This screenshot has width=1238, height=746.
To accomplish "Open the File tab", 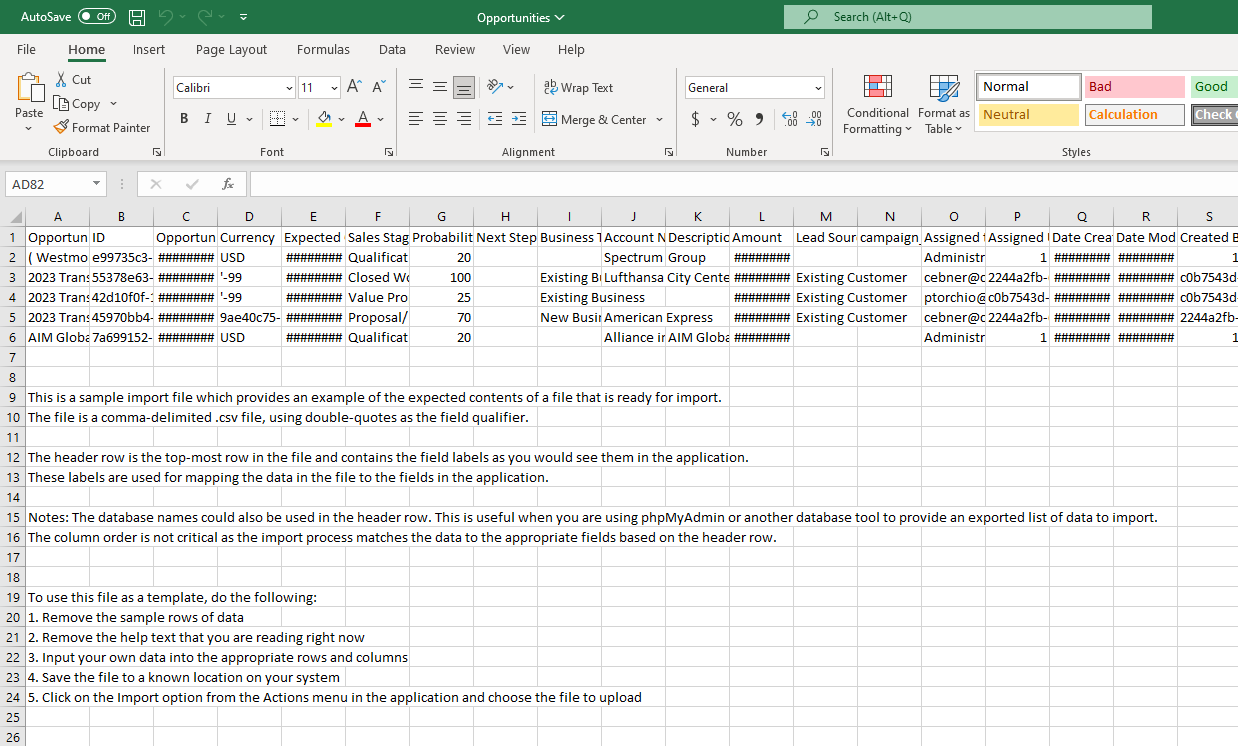I will tap(26, 49).
